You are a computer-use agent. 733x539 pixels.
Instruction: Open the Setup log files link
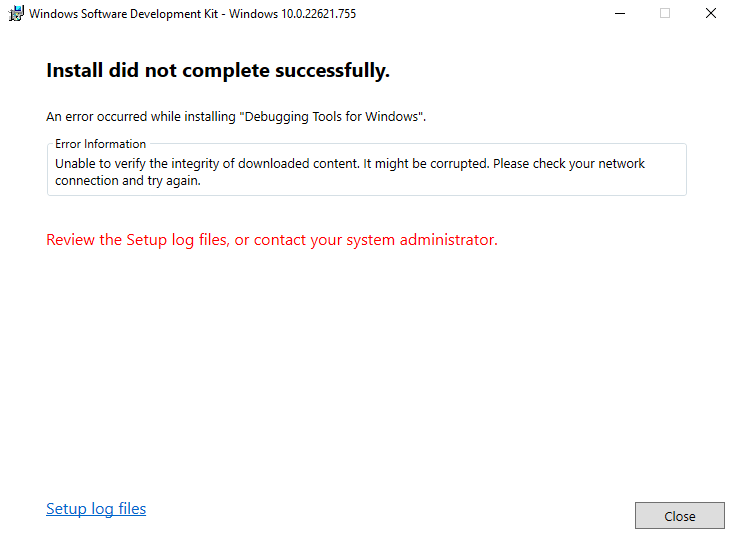96,509
